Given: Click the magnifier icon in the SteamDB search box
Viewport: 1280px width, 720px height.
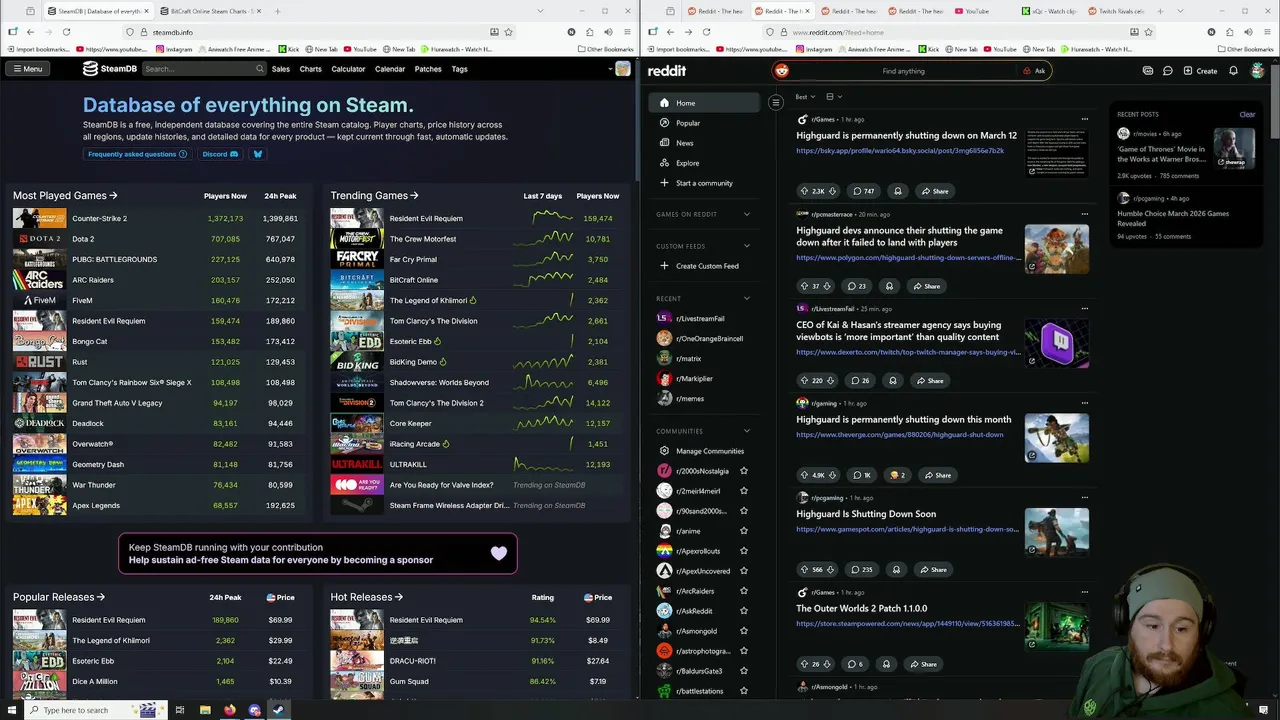Looking at the screenshot, I should click(259, 69).
